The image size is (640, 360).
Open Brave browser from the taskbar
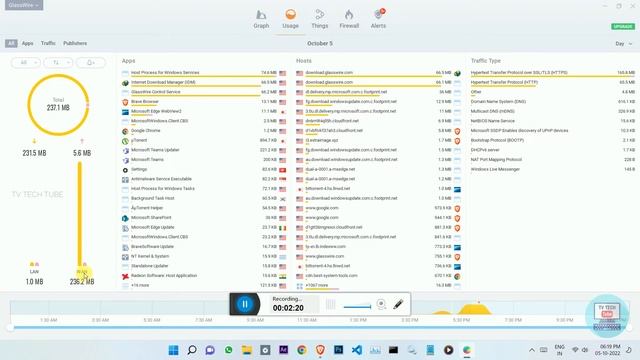click(x=320, y=350)
